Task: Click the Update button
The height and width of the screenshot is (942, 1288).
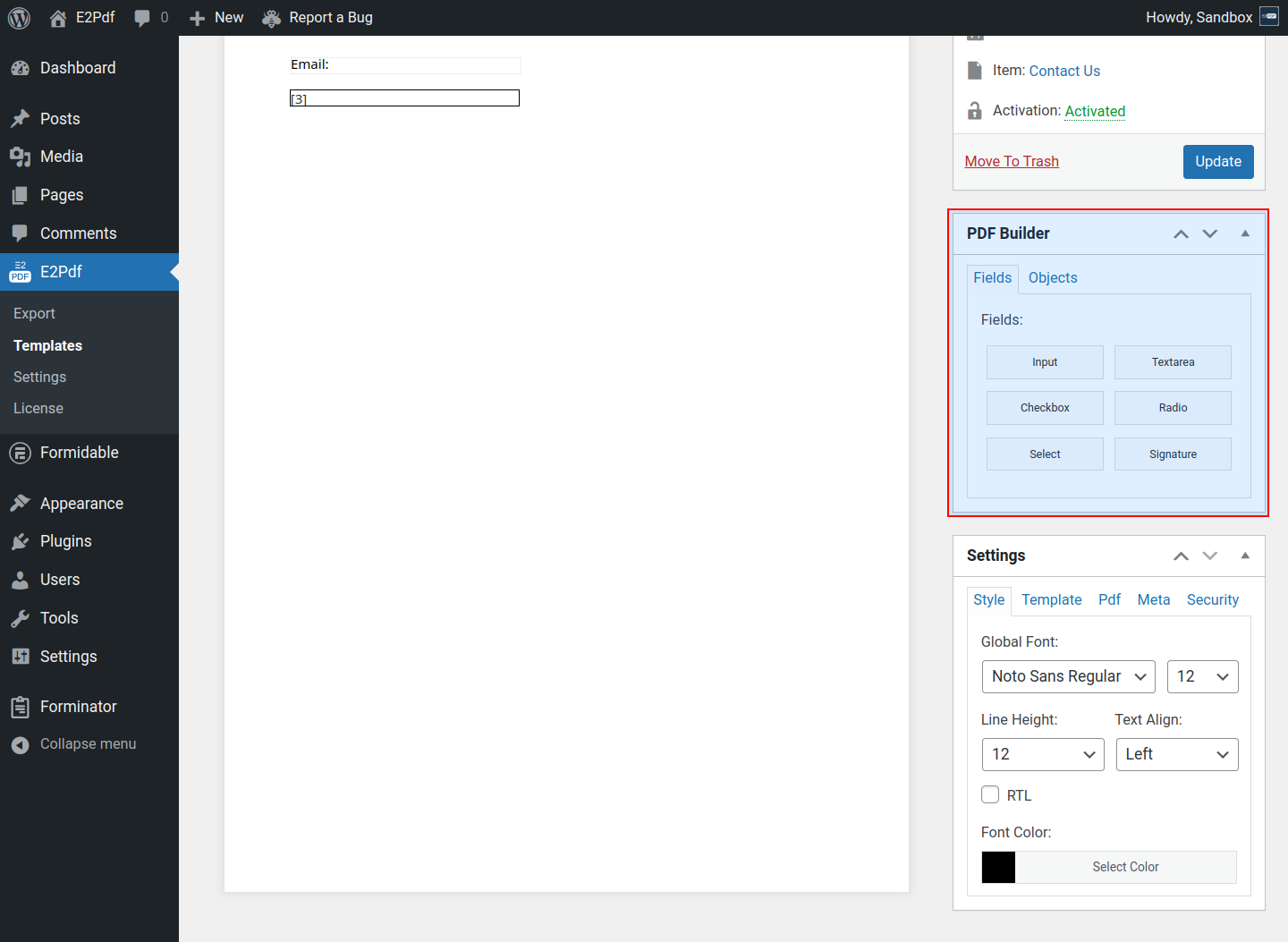Action: [x=1217, y=162]
